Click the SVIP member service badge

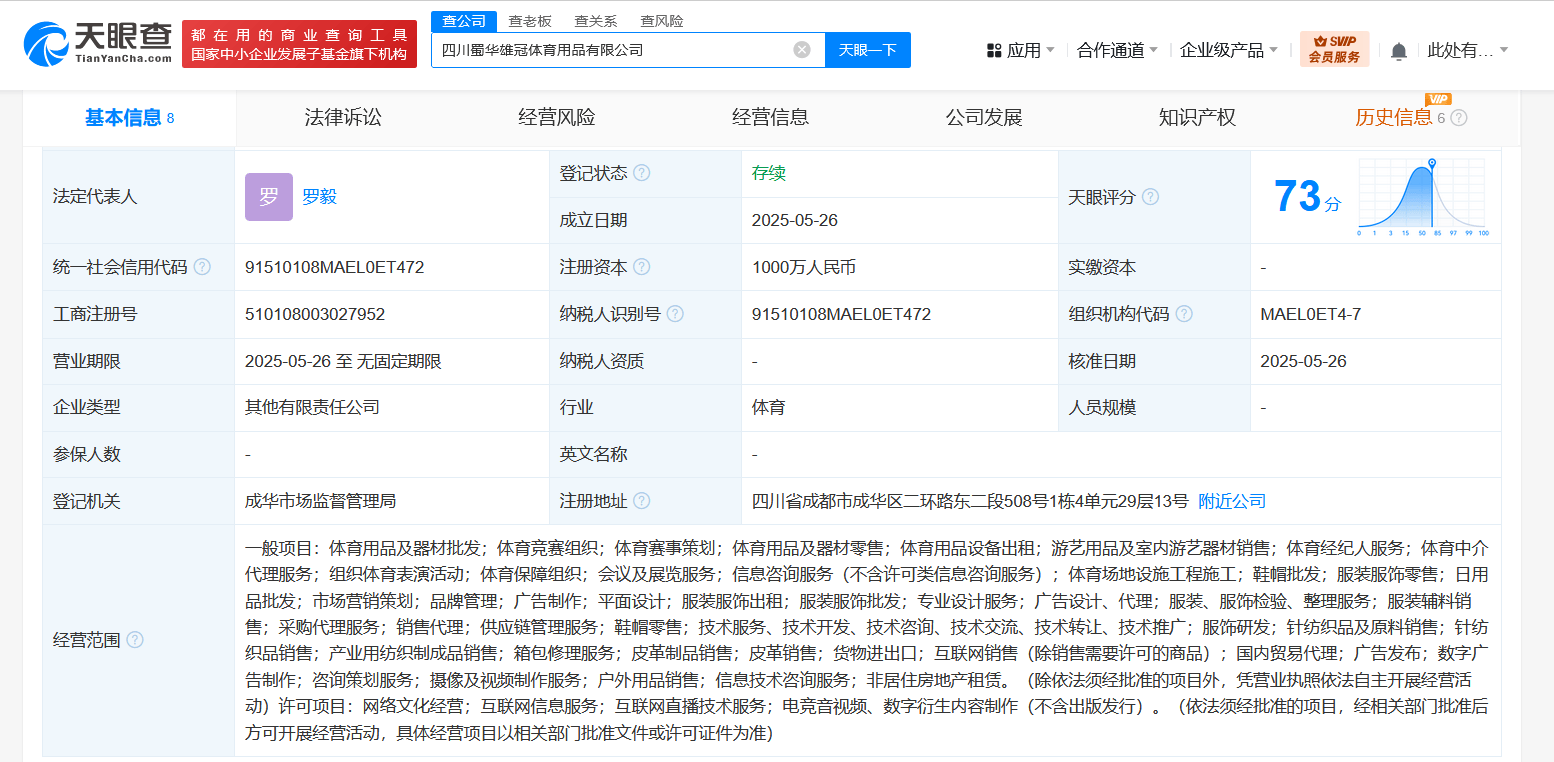[1334, 49]
